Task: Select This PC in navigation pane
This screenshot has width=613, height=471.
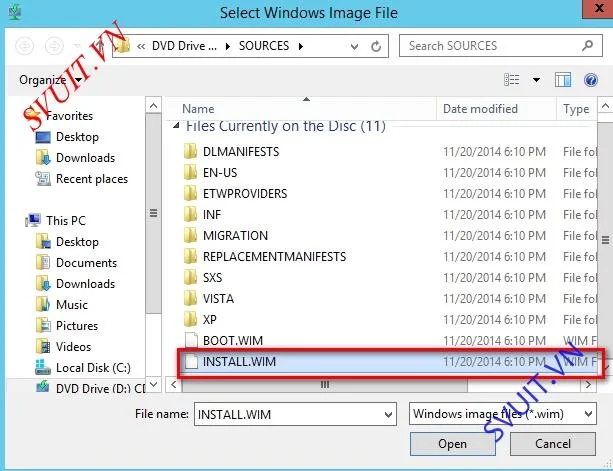Action: (x=56, y=220)
